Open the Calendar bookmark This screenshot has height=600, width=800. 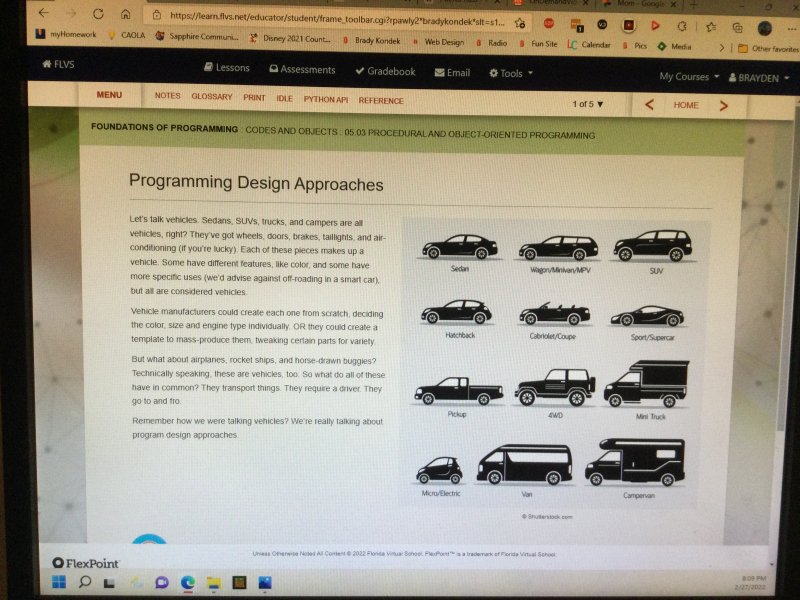589,45
